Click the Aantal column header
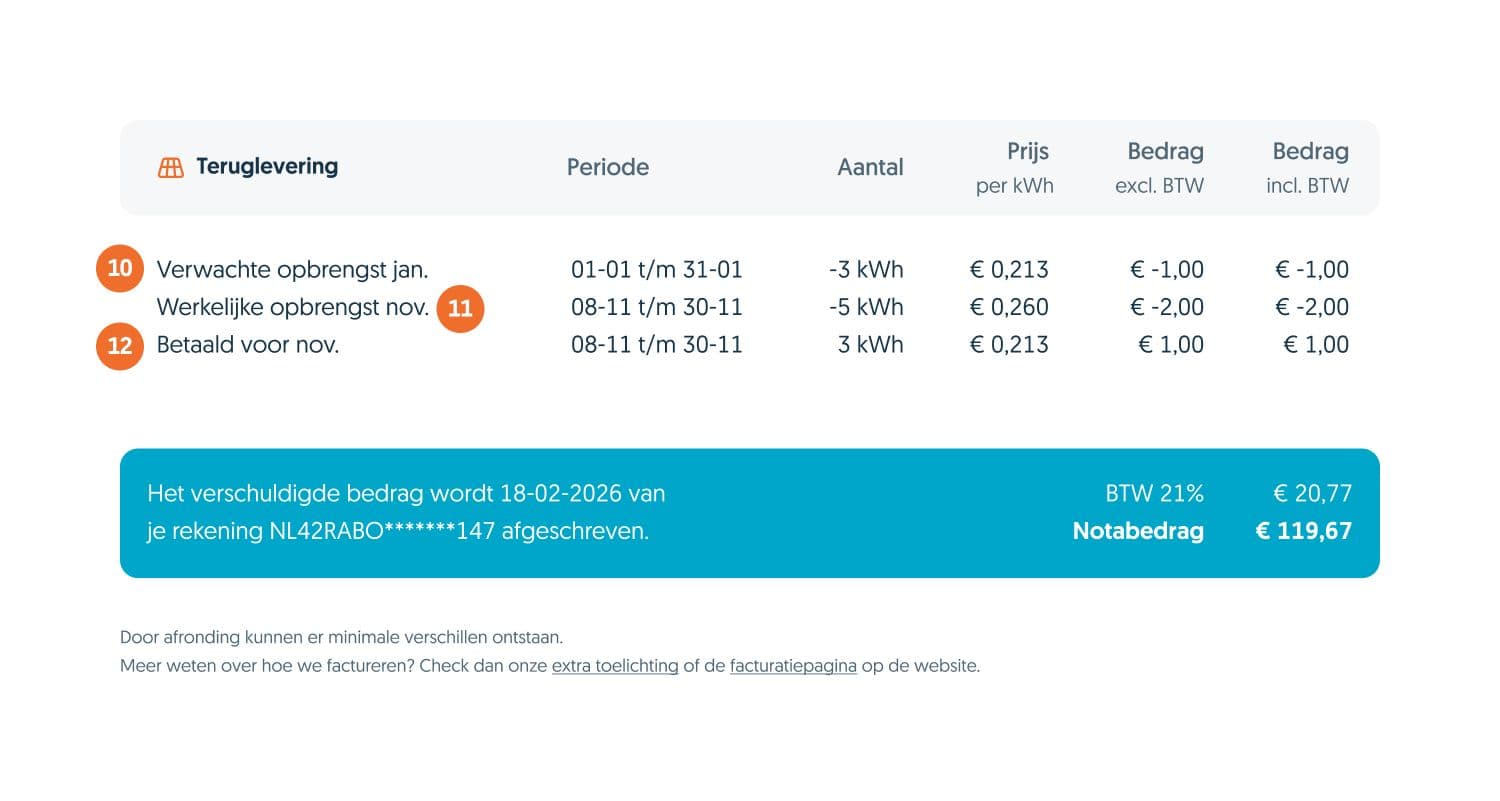The width and height of the screenshot is (1500, 801). [870, 167]
